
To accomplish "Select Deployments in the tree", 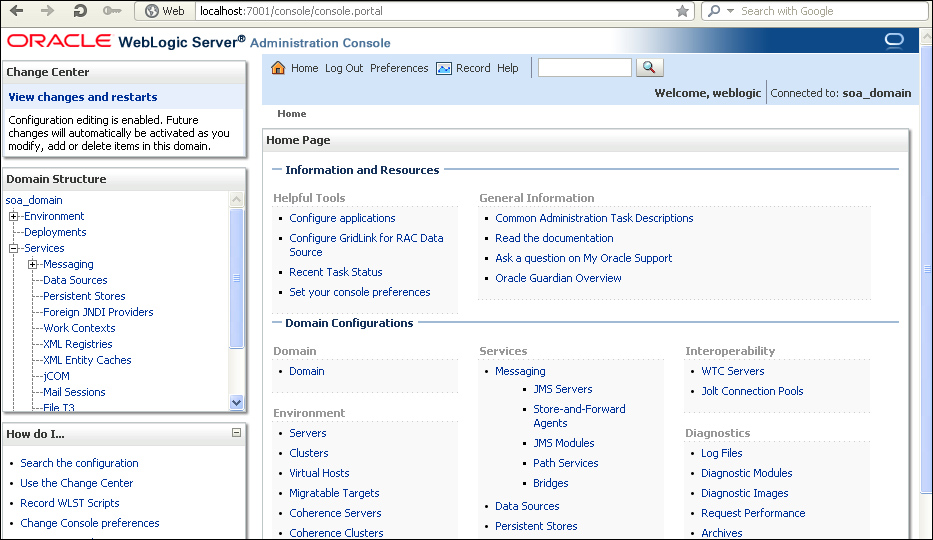I will tap(55, 232).
